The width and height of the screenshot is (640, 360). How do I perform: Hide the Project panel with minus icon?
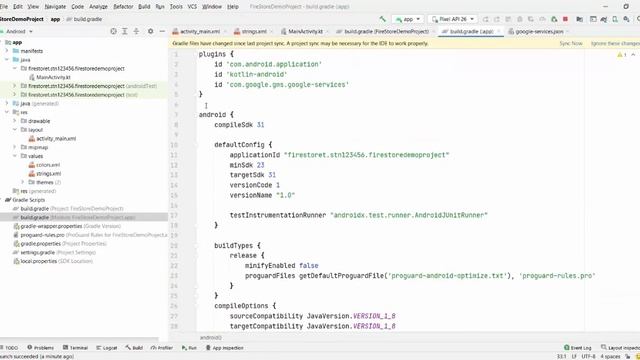(x=162, y=31)
